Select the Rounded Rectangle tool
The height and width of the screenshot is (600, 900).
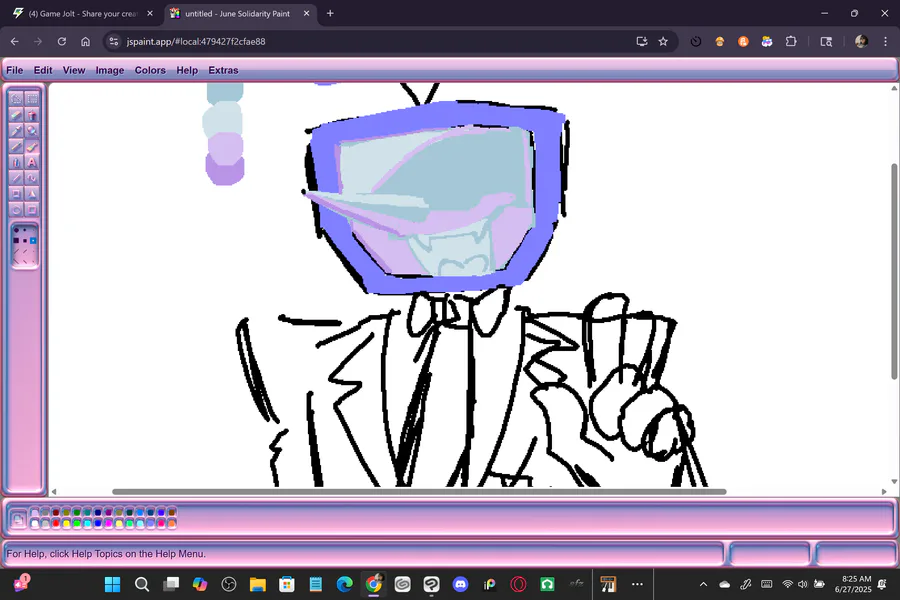pyautogui.click(x=32, y=210)
